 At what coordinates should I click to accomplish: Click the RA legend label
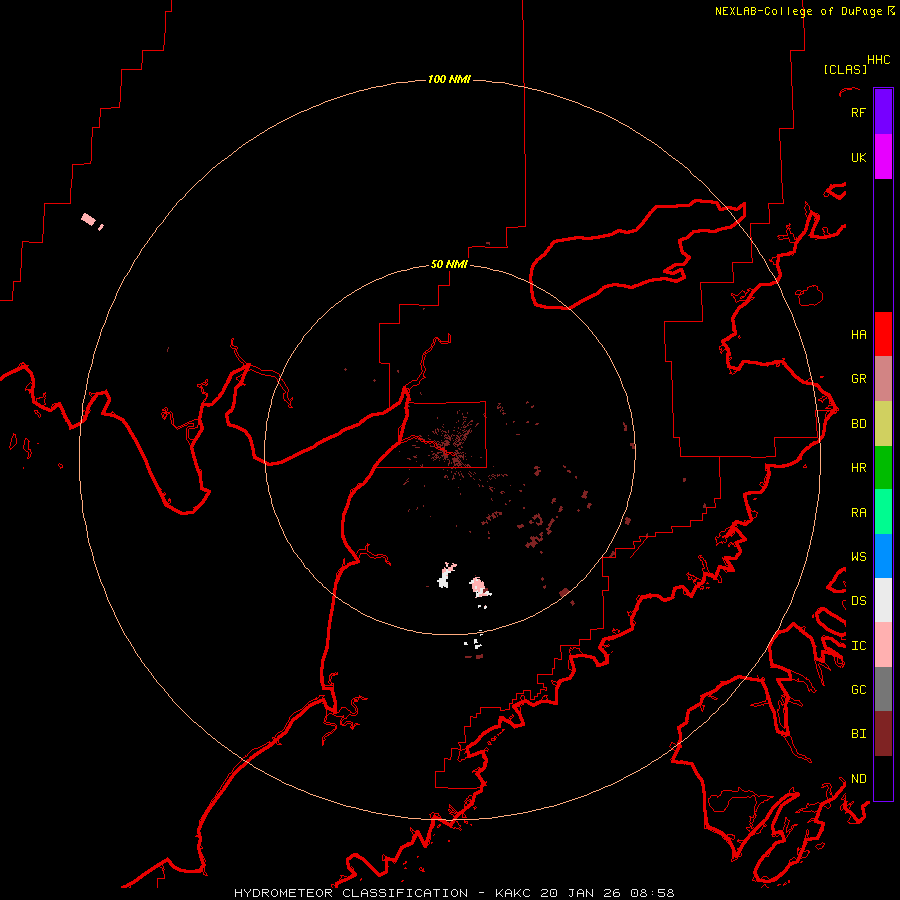click(858, 512)
